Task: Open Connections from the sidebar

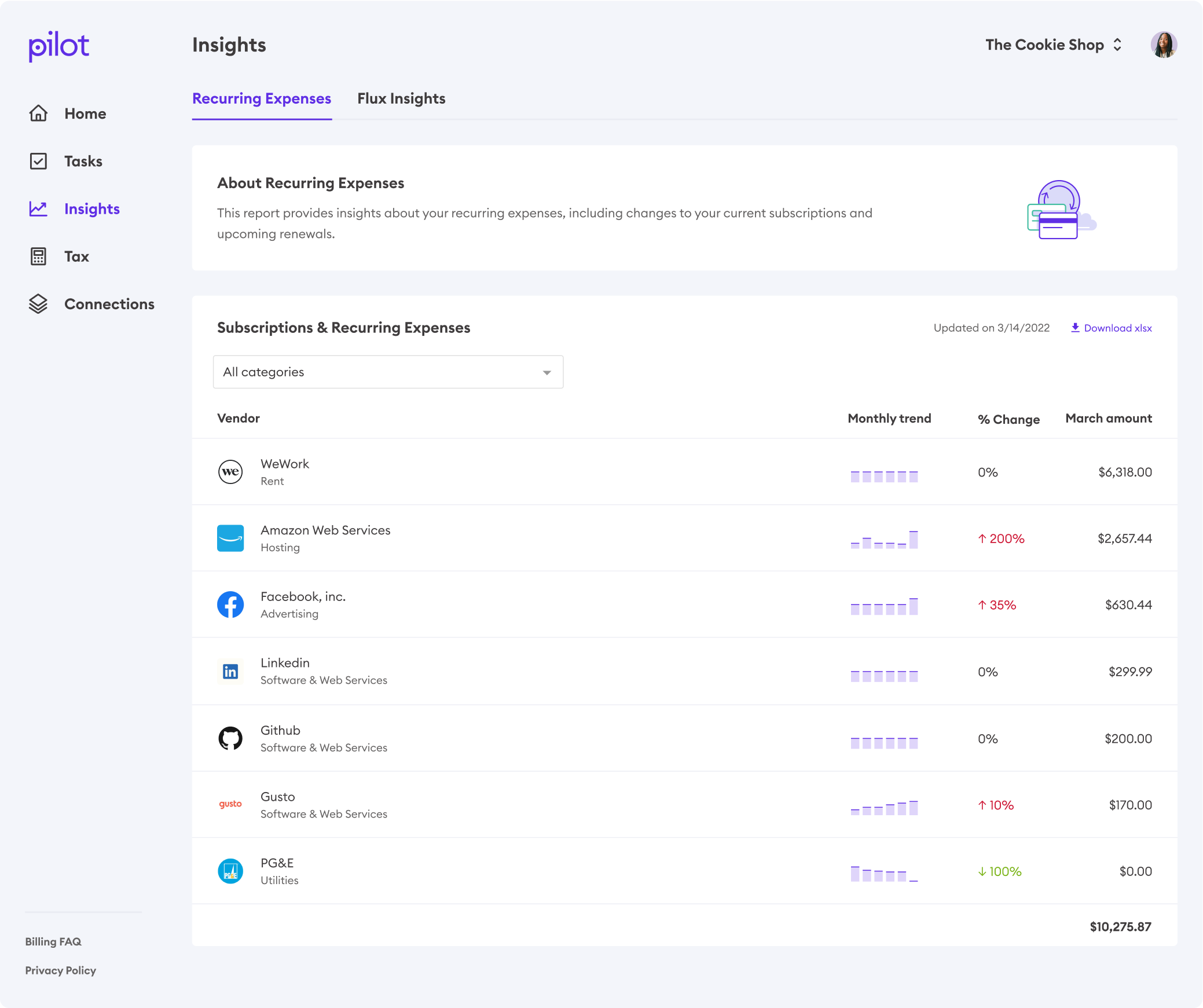Action: 109,304
